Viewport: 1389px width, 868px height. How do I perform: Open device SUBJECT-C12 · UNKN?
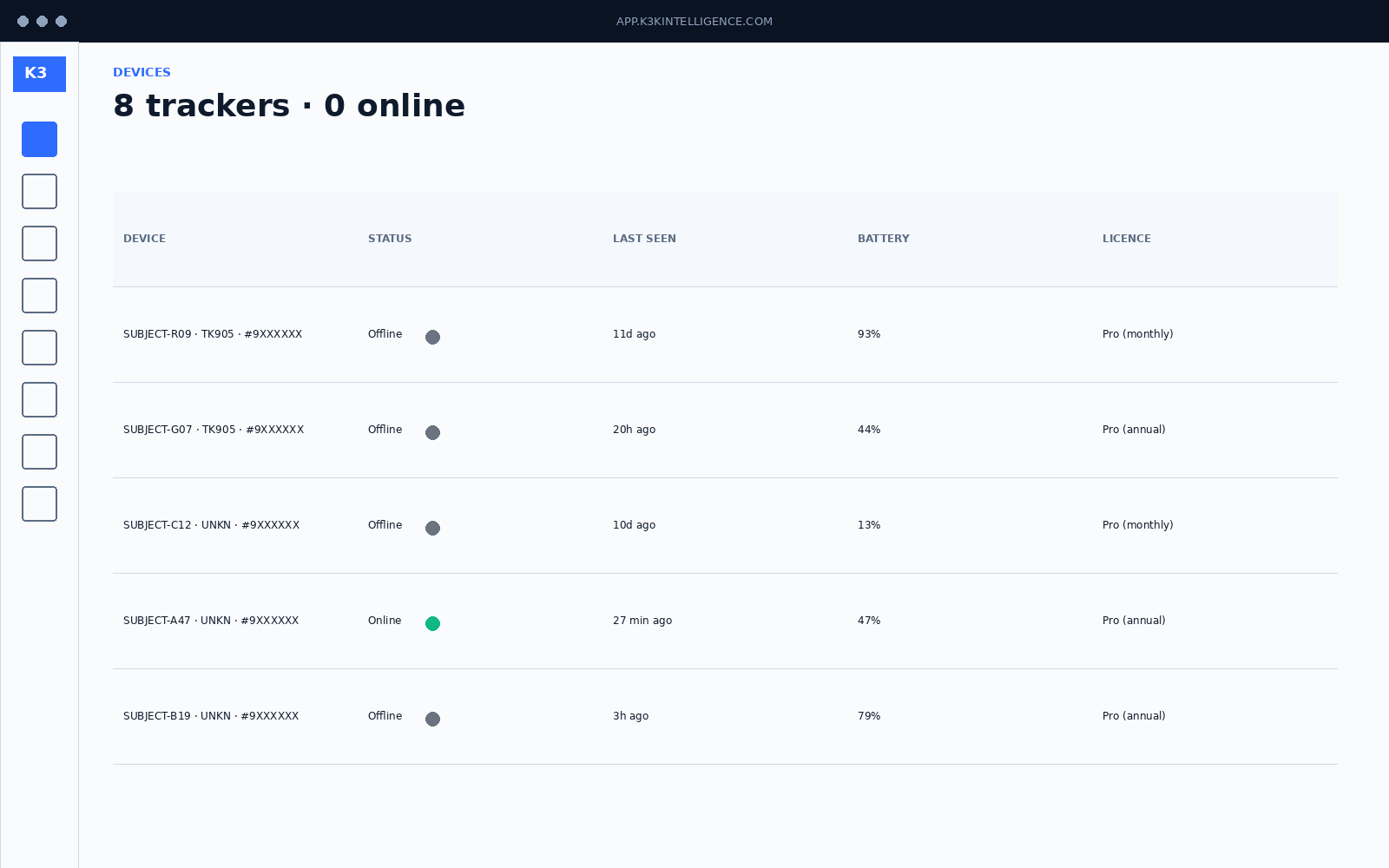(x=211, y=525)
